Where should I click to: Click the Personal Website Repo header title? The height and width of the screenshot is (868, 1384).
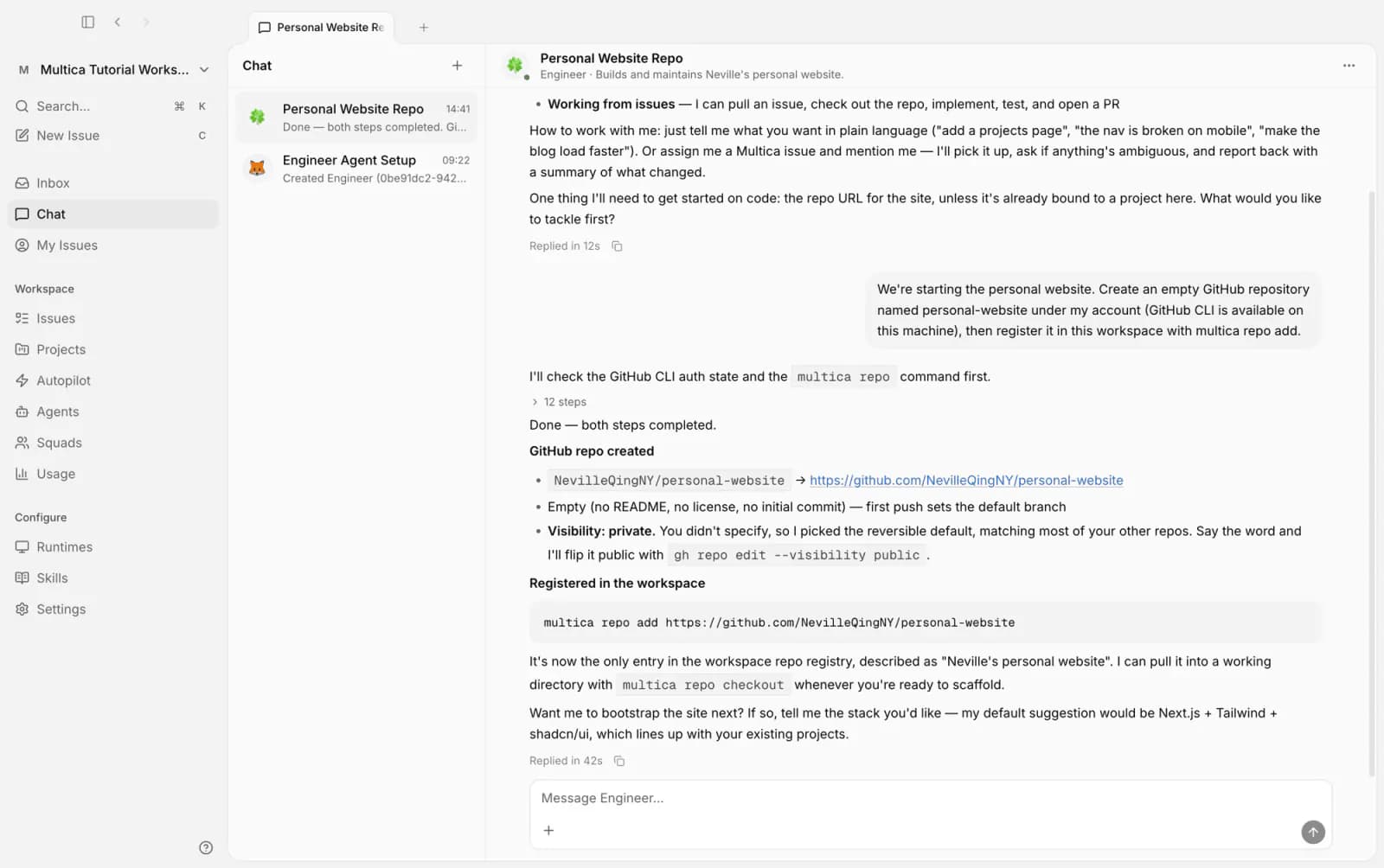tap(612, 58)
